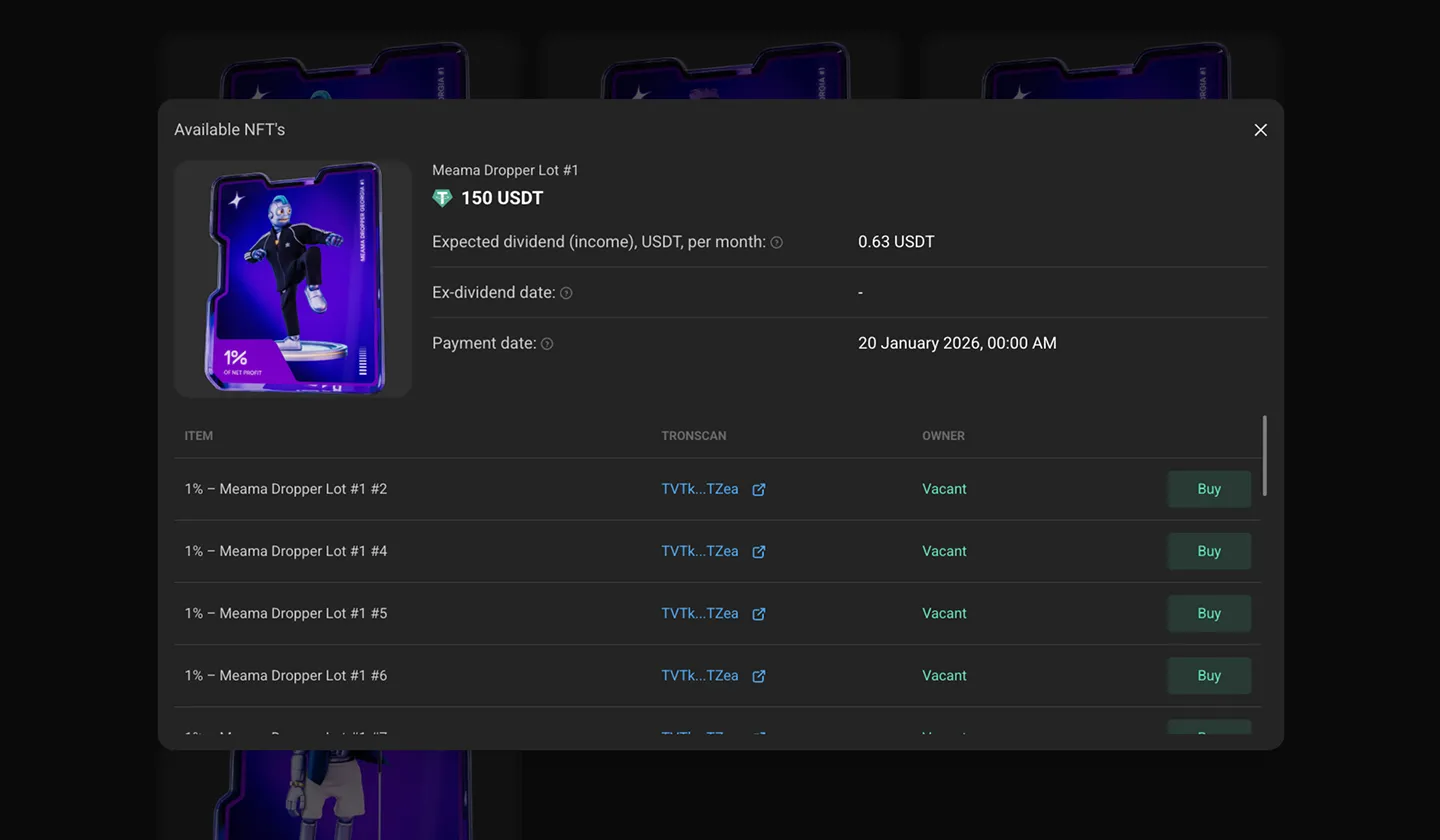Buy Meama Dropper Lot #1 #4
The image size is (1440, 840).
coord(1209,551)
